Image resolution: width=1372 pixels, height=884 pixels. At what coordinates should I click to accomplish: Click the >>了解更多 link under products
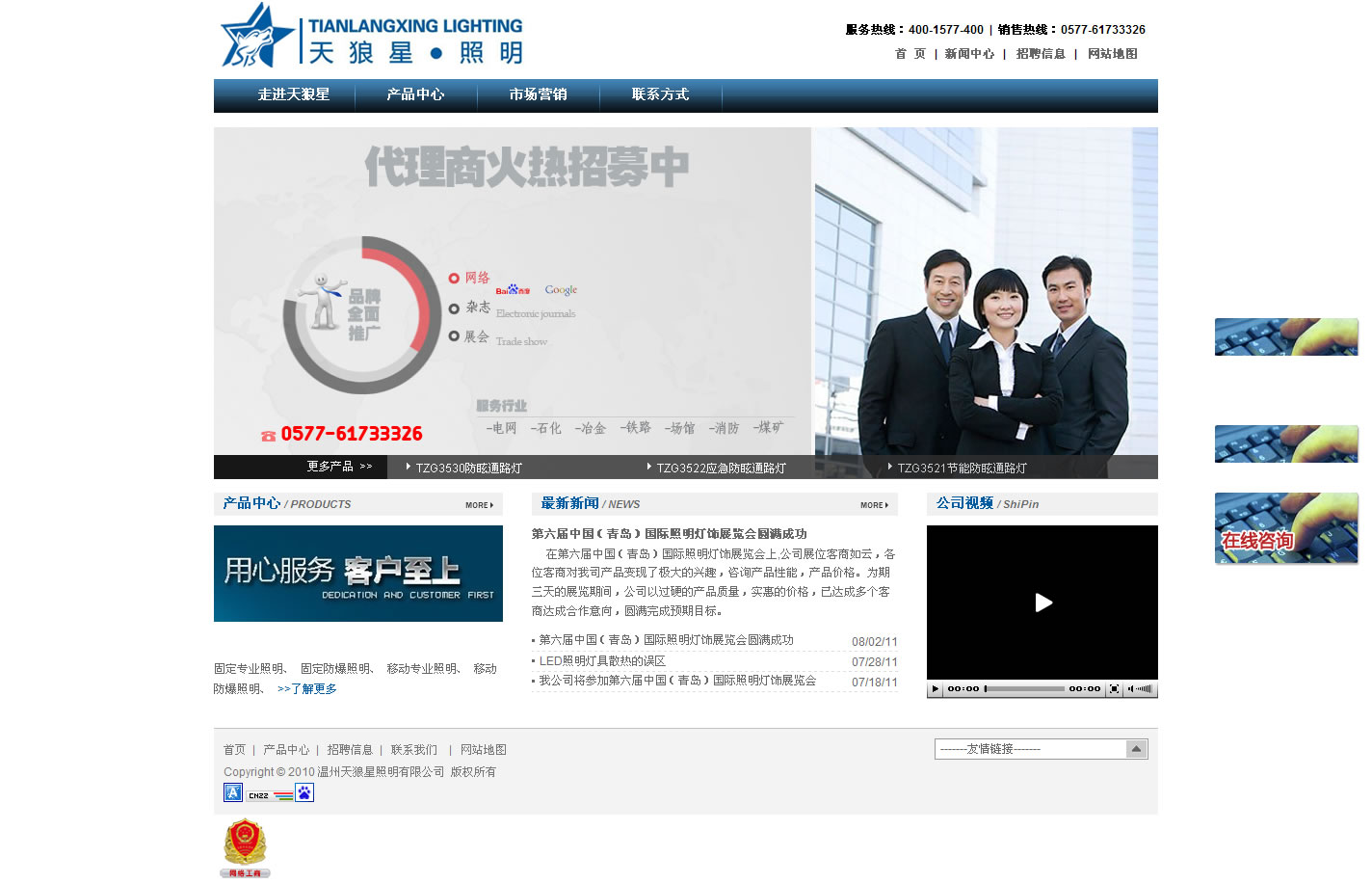(x=306, y=689)
